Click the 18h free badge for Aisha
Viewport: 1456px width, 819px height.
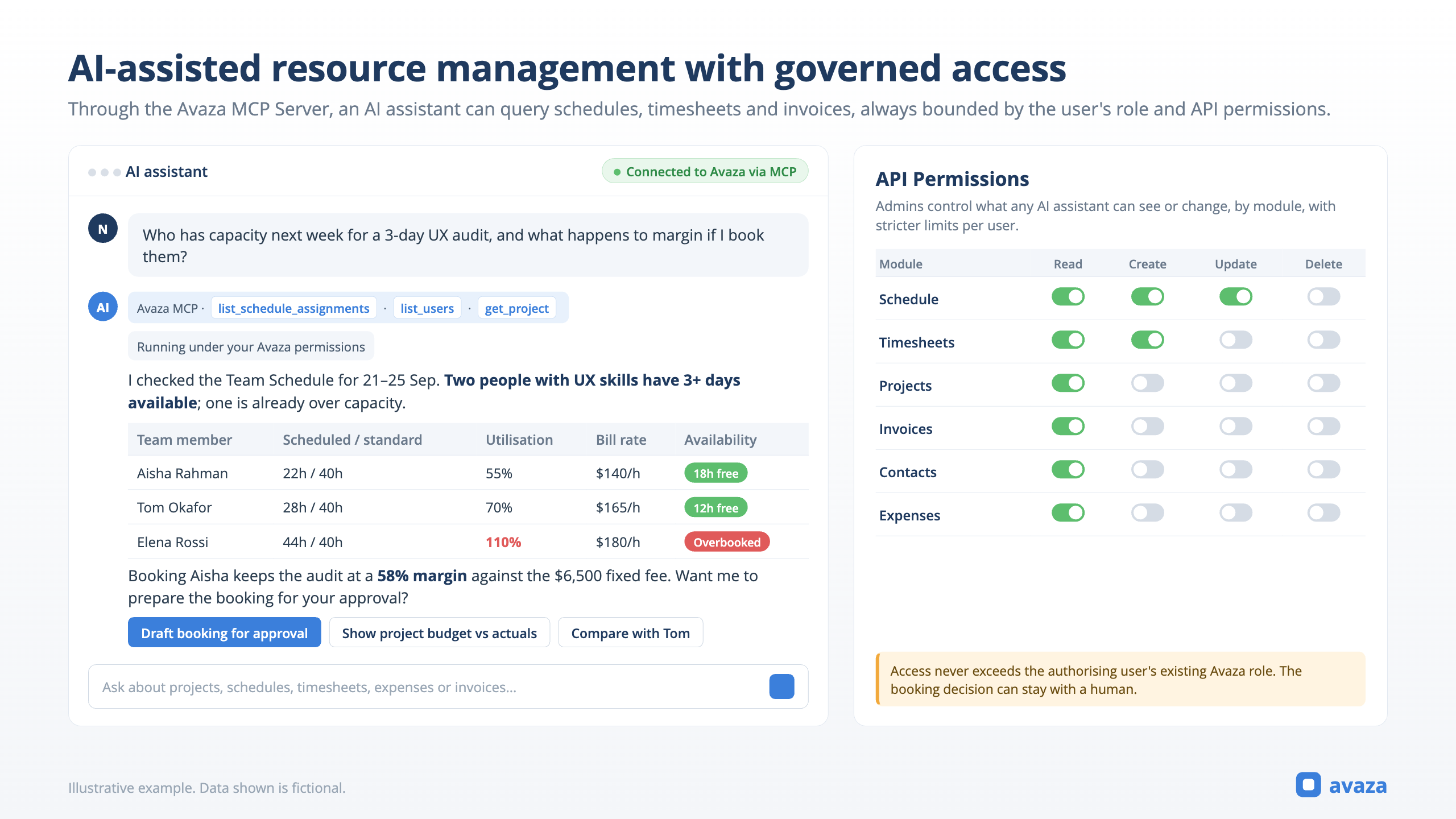tap(715, 473)
